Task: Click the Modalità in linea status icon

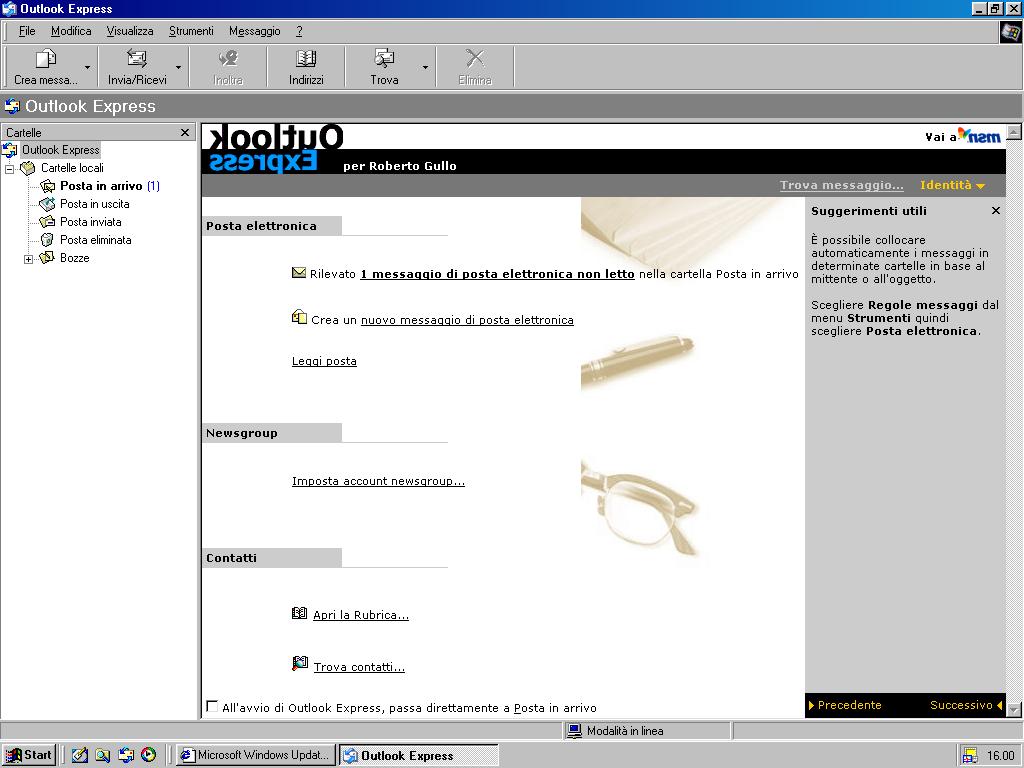Action: 574,731
